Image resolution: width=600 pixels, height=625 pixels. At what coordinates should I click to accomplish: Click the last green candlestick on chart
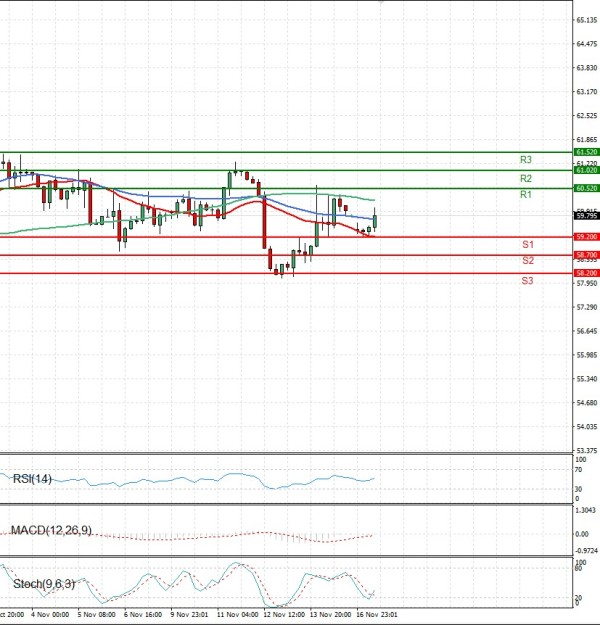click(x=375, y=220)
